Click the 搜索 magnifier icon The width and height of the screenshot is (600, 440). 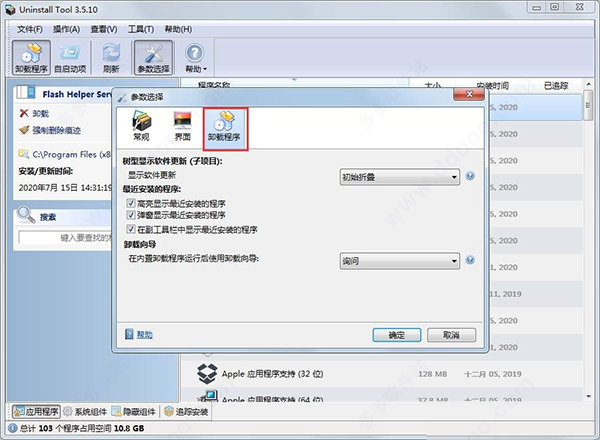26,215
